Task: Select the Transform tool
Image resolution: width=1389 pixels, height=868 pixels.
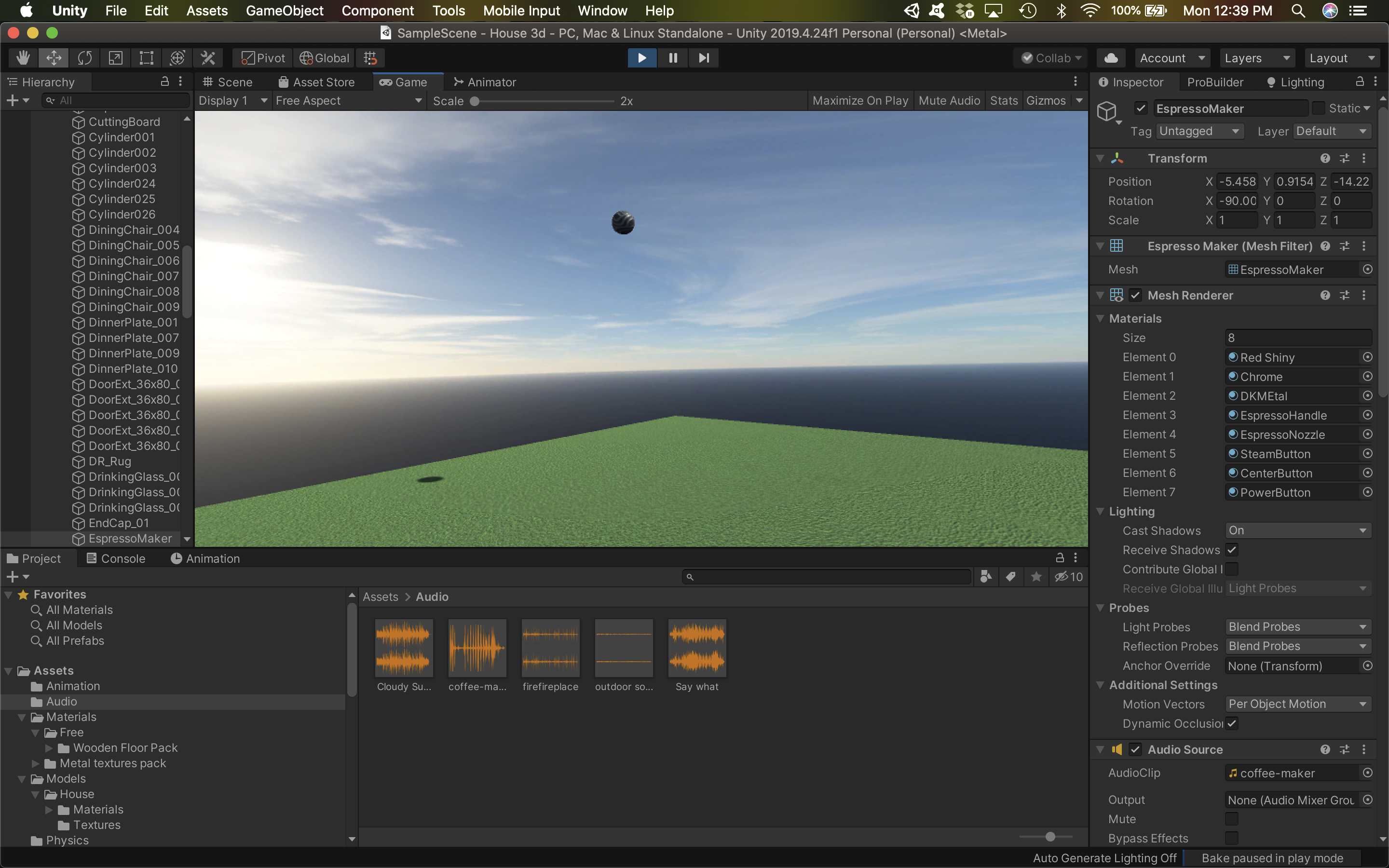Action: point(177,58)
